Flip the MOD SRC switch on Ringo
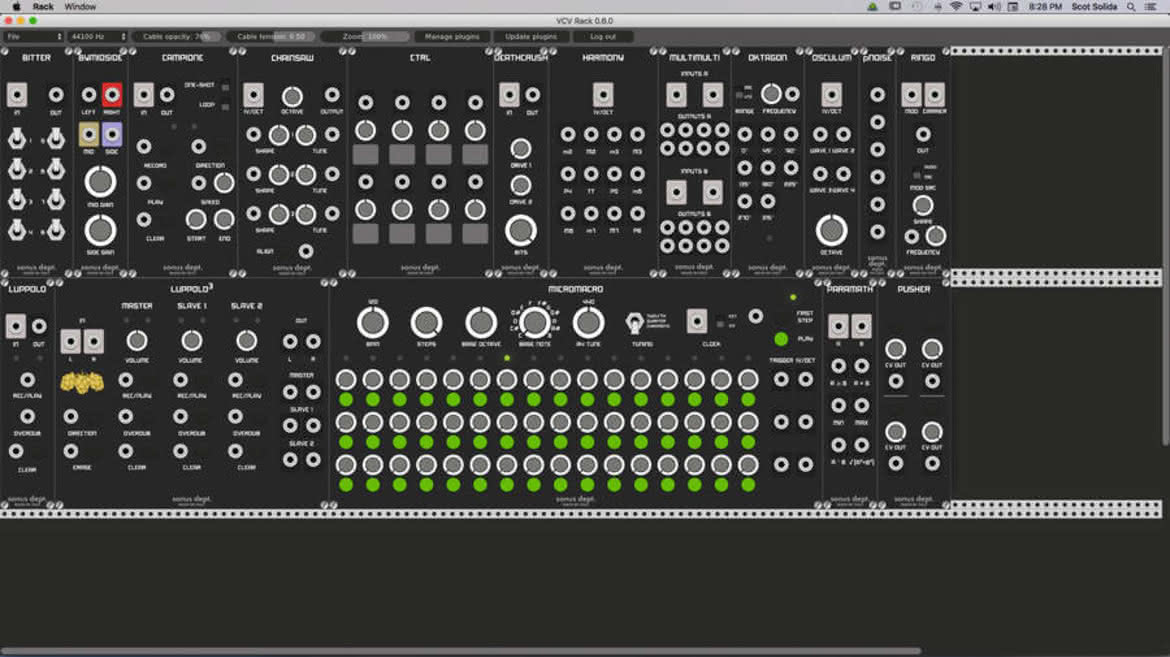 point(917,172)
